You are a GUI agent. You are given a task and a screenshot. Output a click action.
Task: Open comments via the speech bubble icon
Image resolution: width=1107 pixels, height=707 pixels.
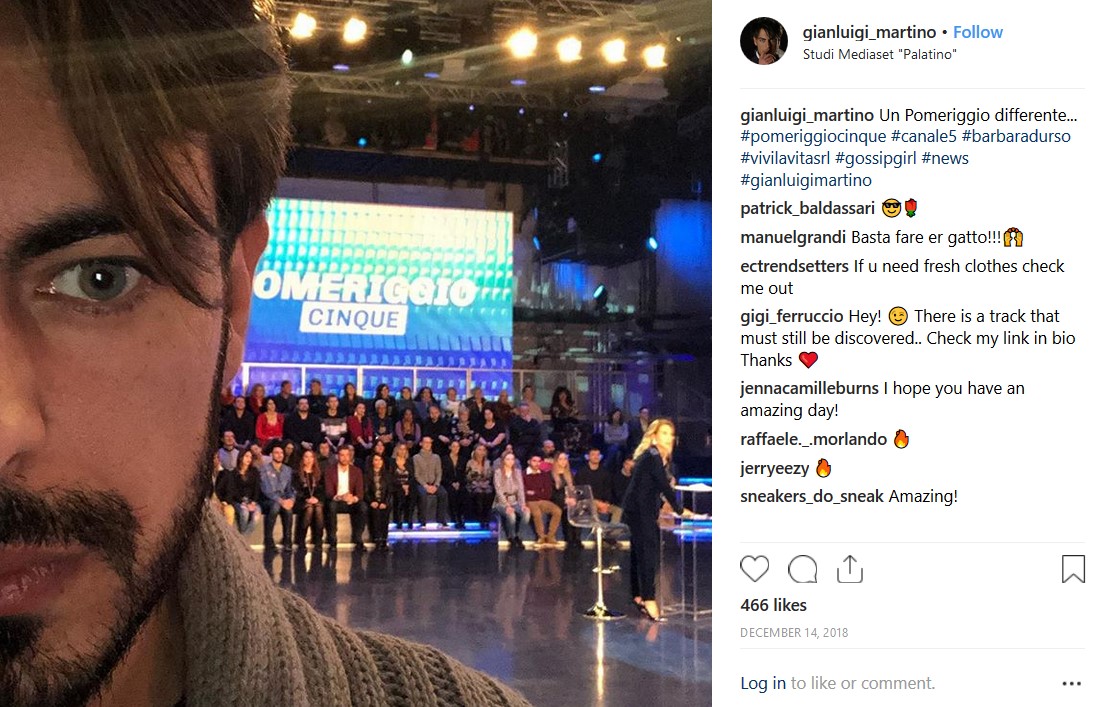pos(803,569)
